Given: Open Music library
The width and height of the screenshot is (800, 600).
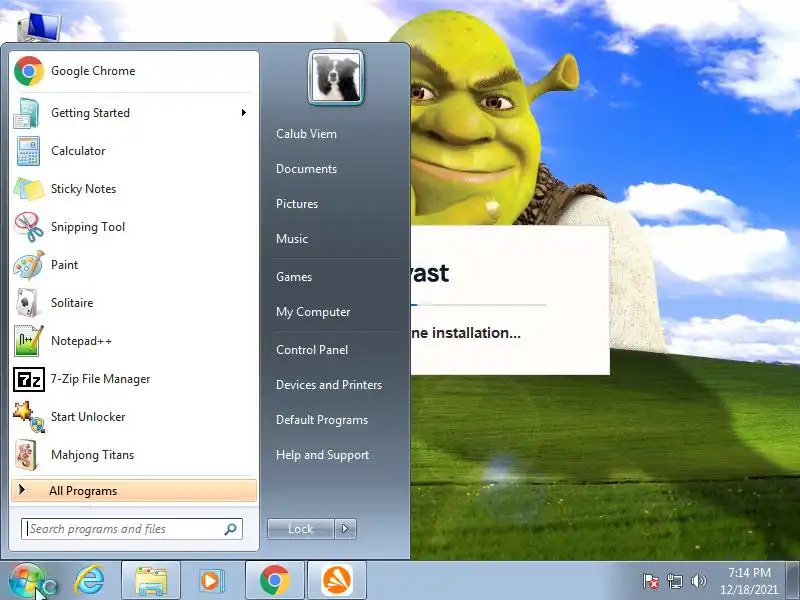Looking at the screenshot, I should (x=292, y=239).
